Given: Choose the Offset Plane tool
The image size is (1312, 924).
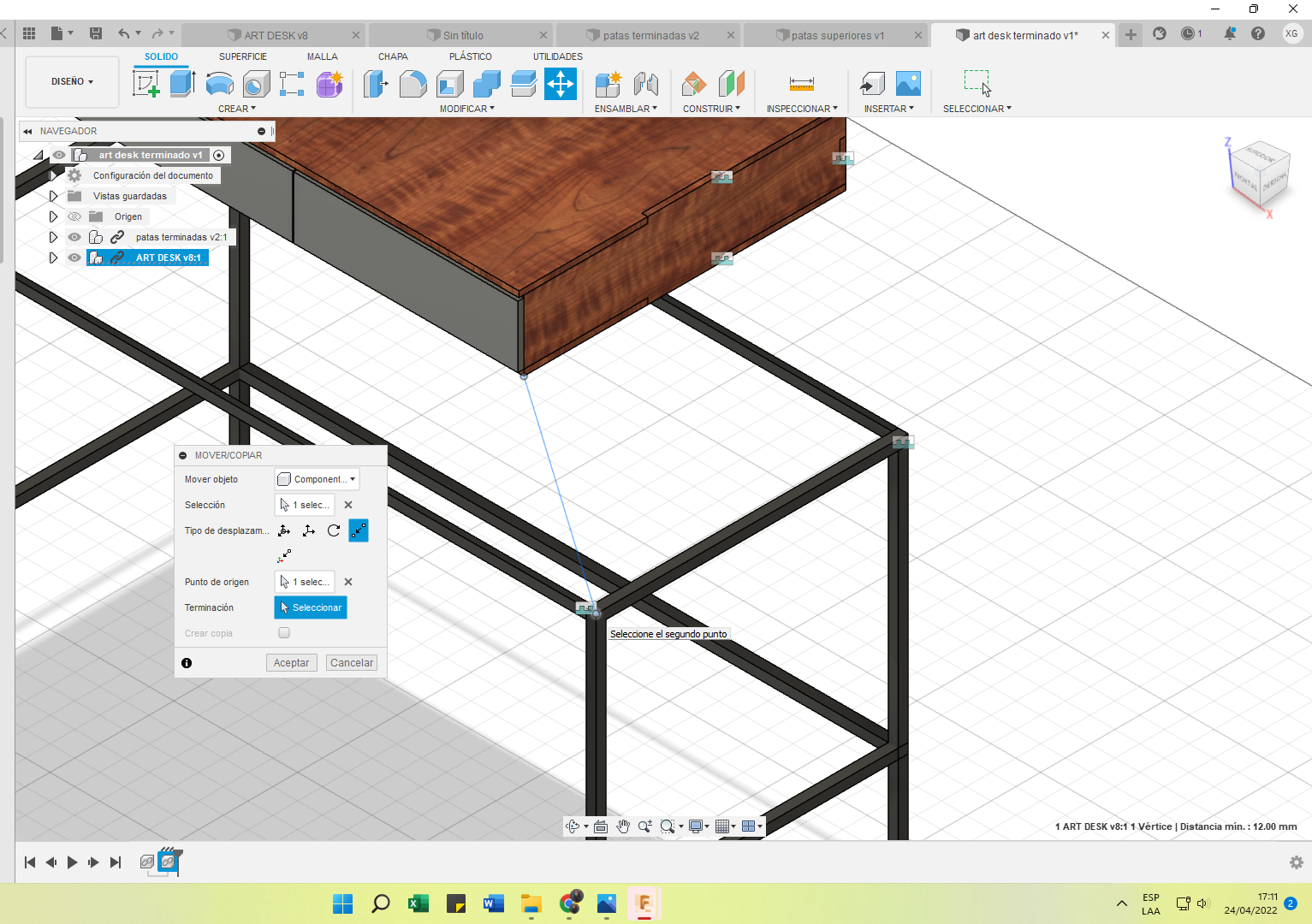Looking at the screenshot, I should [694, 84].
